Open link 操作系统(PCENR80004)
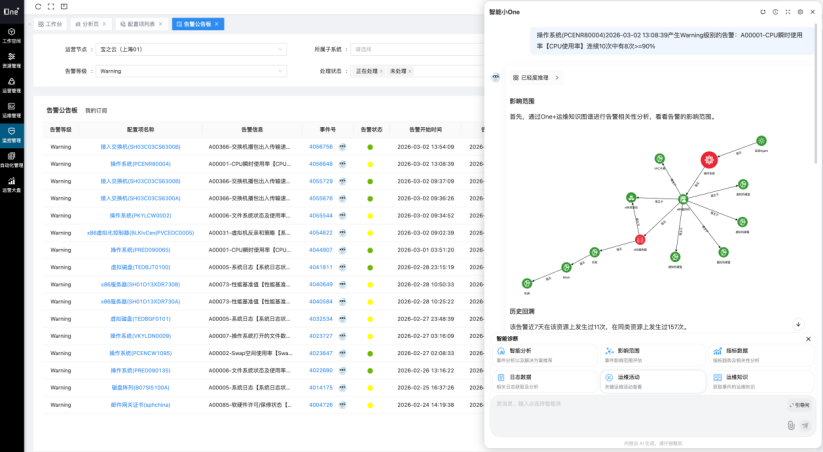 tap(140, 164)
